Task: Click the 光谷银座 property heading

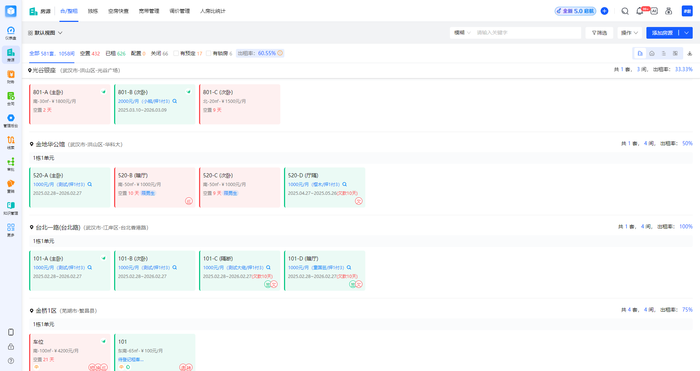Action: [x=44, y=70]
